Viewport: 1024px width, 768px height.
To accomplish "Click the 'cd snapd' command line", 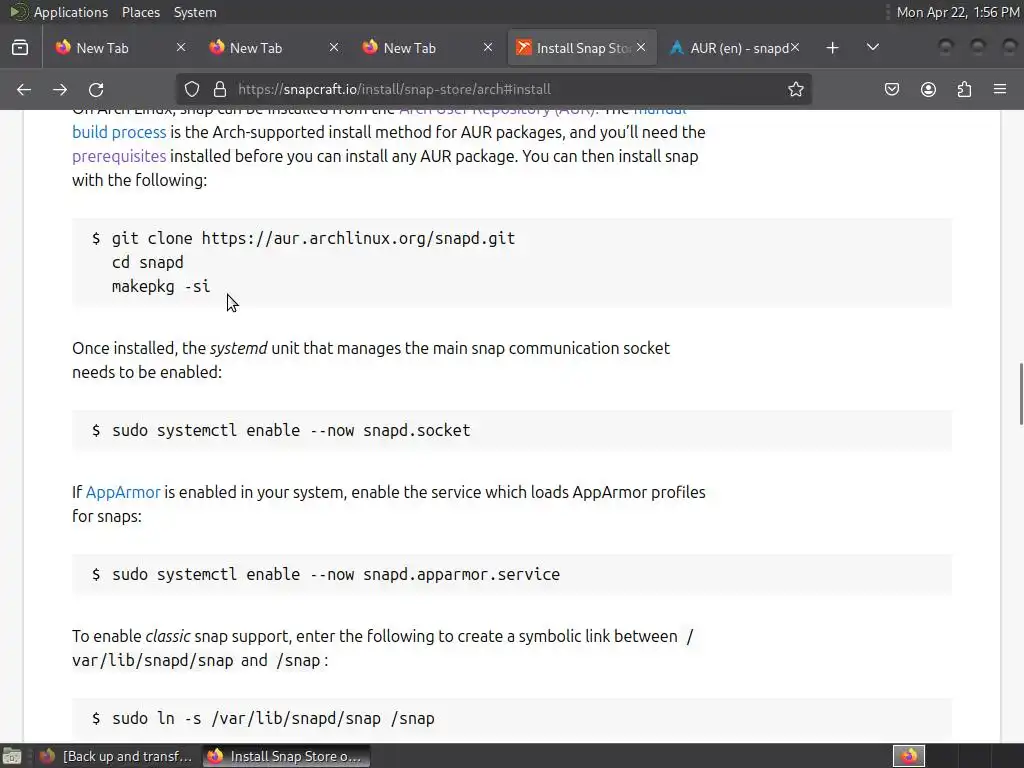I will click(148, 263).
